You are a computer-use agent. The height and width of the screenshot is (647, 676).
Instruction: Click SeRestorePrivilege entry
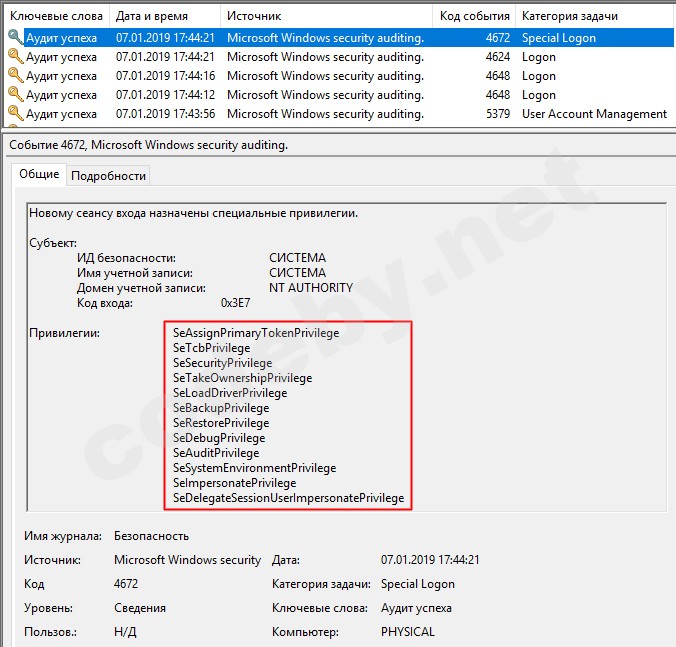point(221,423)
